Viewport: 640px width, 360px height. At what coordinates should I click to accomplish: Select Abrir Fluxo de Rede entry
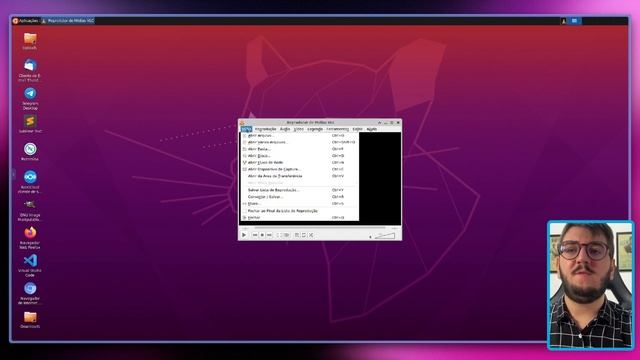[299, 162]
